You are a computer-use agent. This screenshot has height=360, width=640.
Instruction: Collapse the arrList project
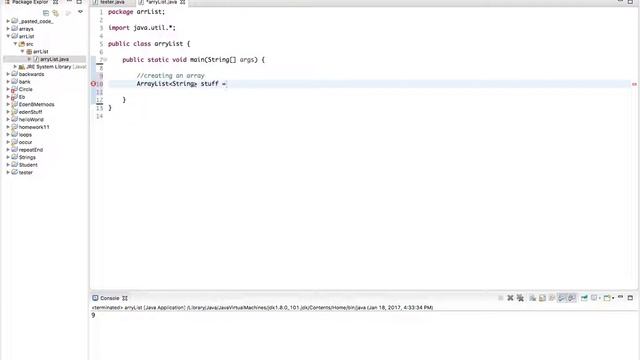(8, 36)
